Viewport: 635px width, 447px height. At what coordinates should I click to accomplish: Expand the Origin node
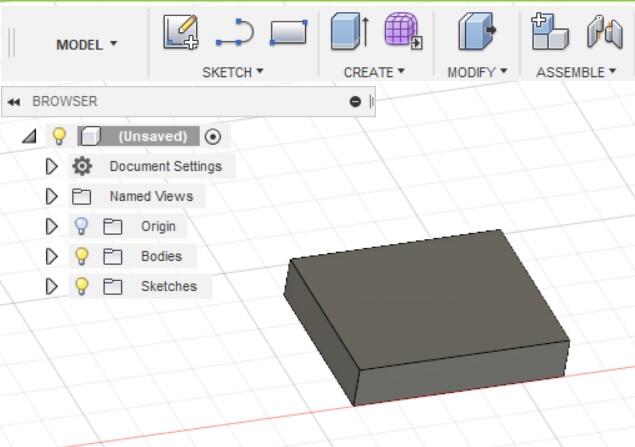click(x=51, y=226)
